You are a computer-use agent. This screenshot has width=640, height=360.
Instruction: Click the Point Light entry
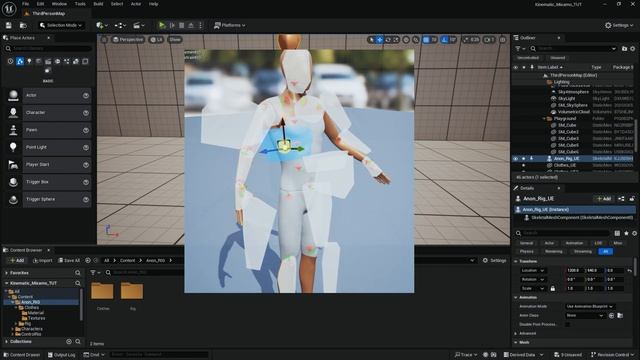tap(48, 147)
